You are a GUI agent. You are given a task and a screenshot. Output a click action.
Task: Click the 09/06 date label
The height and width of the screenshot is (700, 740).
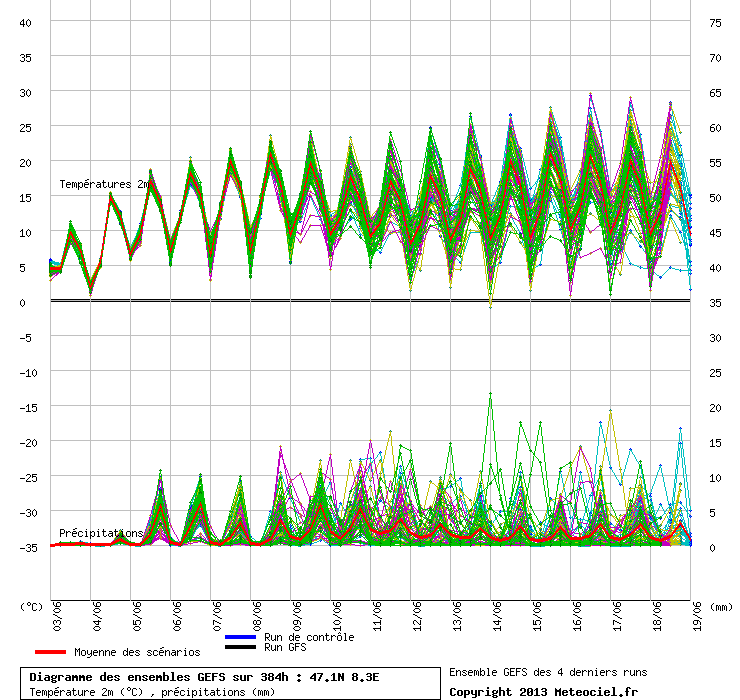click(297, 616)
